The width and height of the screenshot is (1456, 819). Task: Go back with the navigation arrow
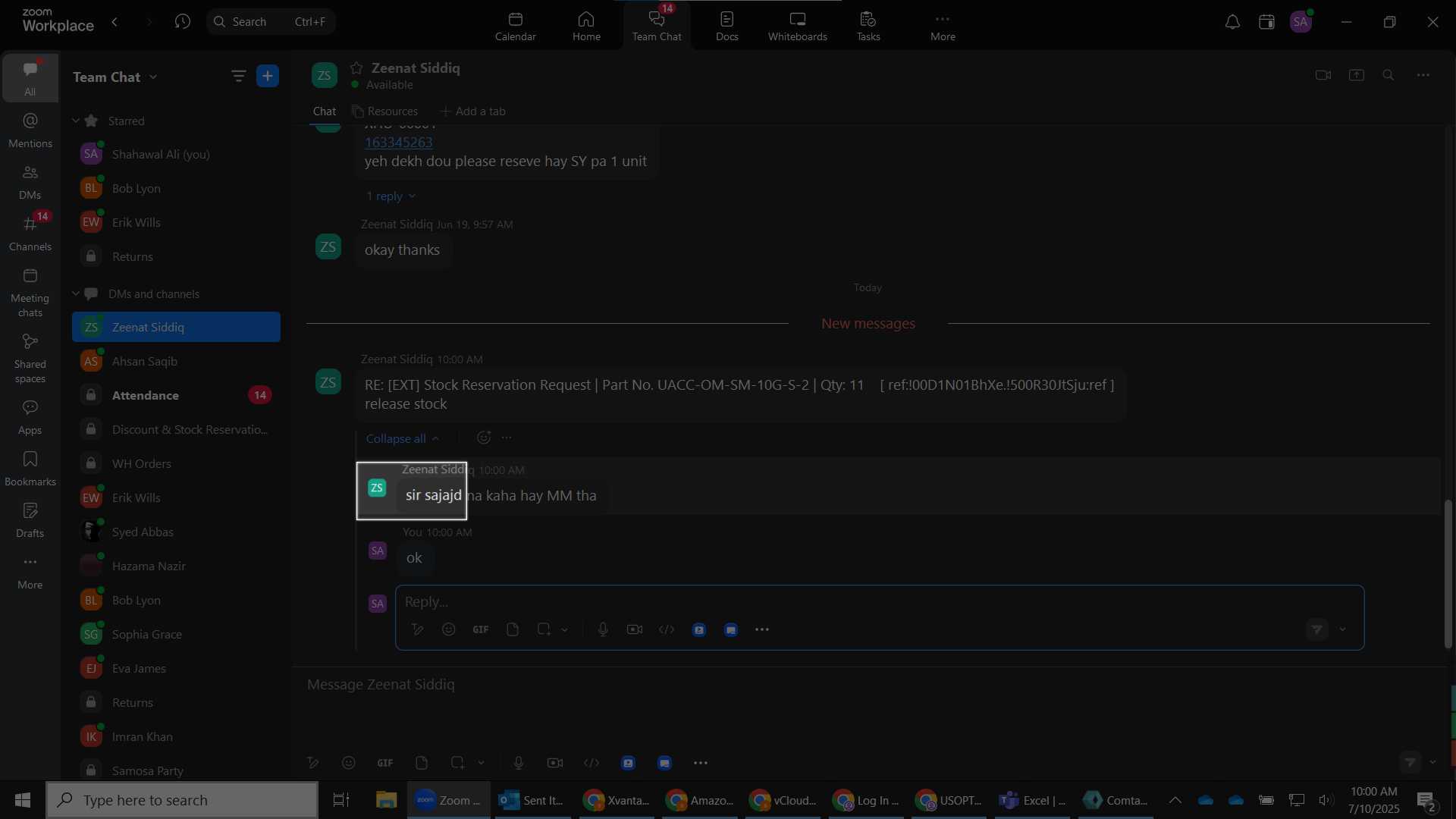click(115, 21)
